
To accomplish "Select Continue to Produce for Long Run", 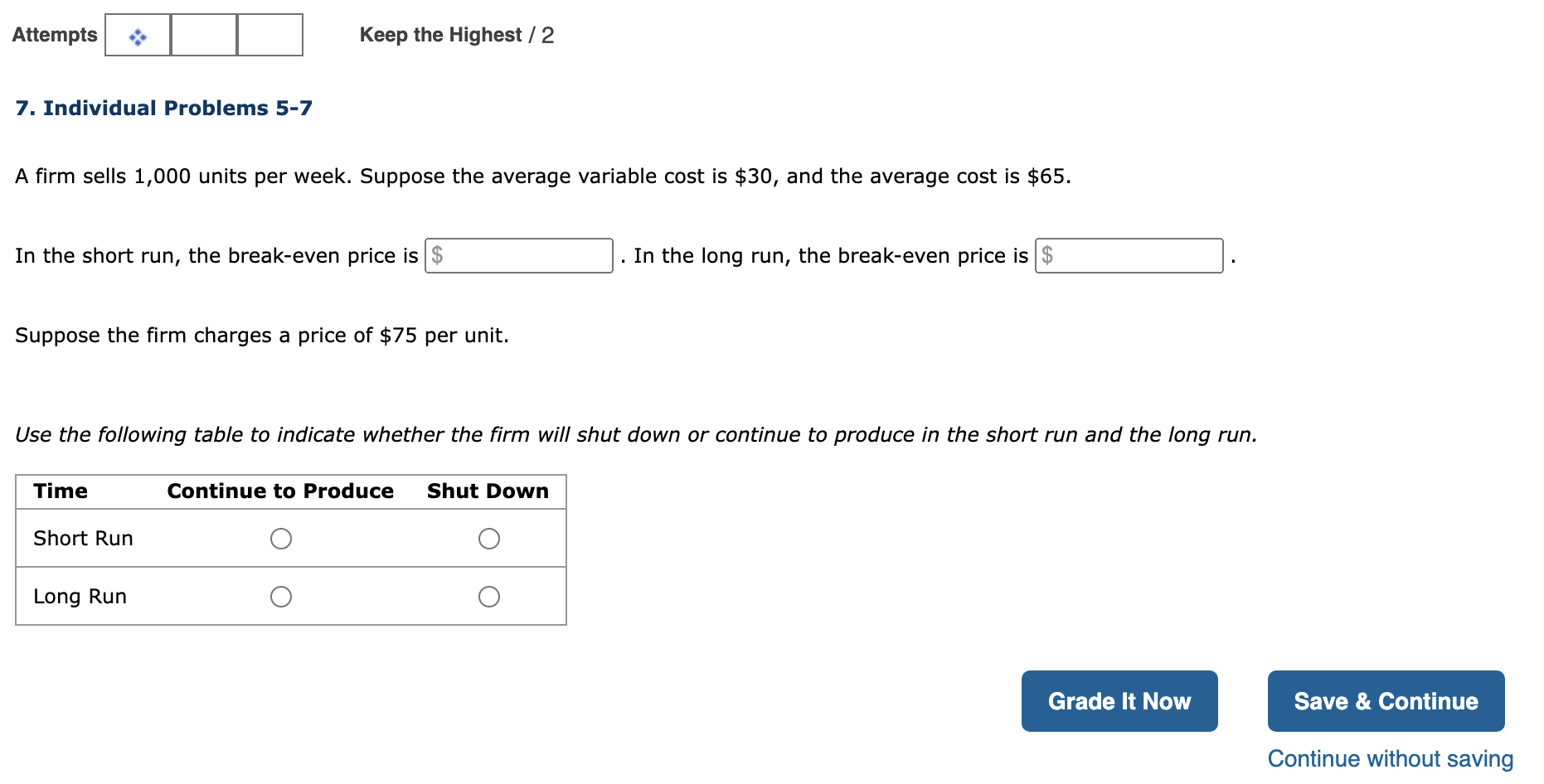I will (281, 596).
